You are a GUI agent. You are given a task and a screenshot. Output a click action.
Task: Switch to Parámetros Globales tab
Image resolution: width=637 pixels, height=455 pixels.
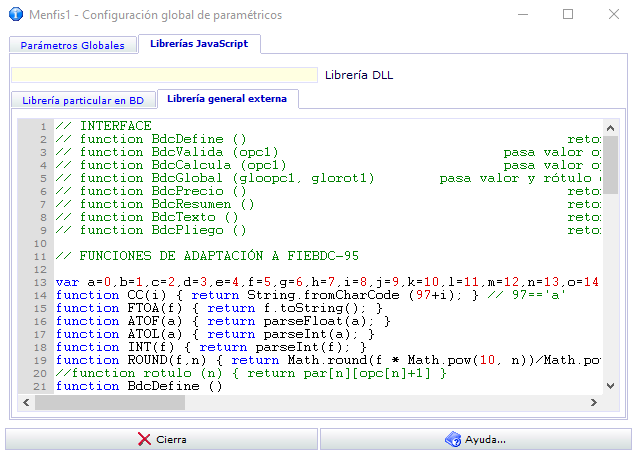click(73, 45)
